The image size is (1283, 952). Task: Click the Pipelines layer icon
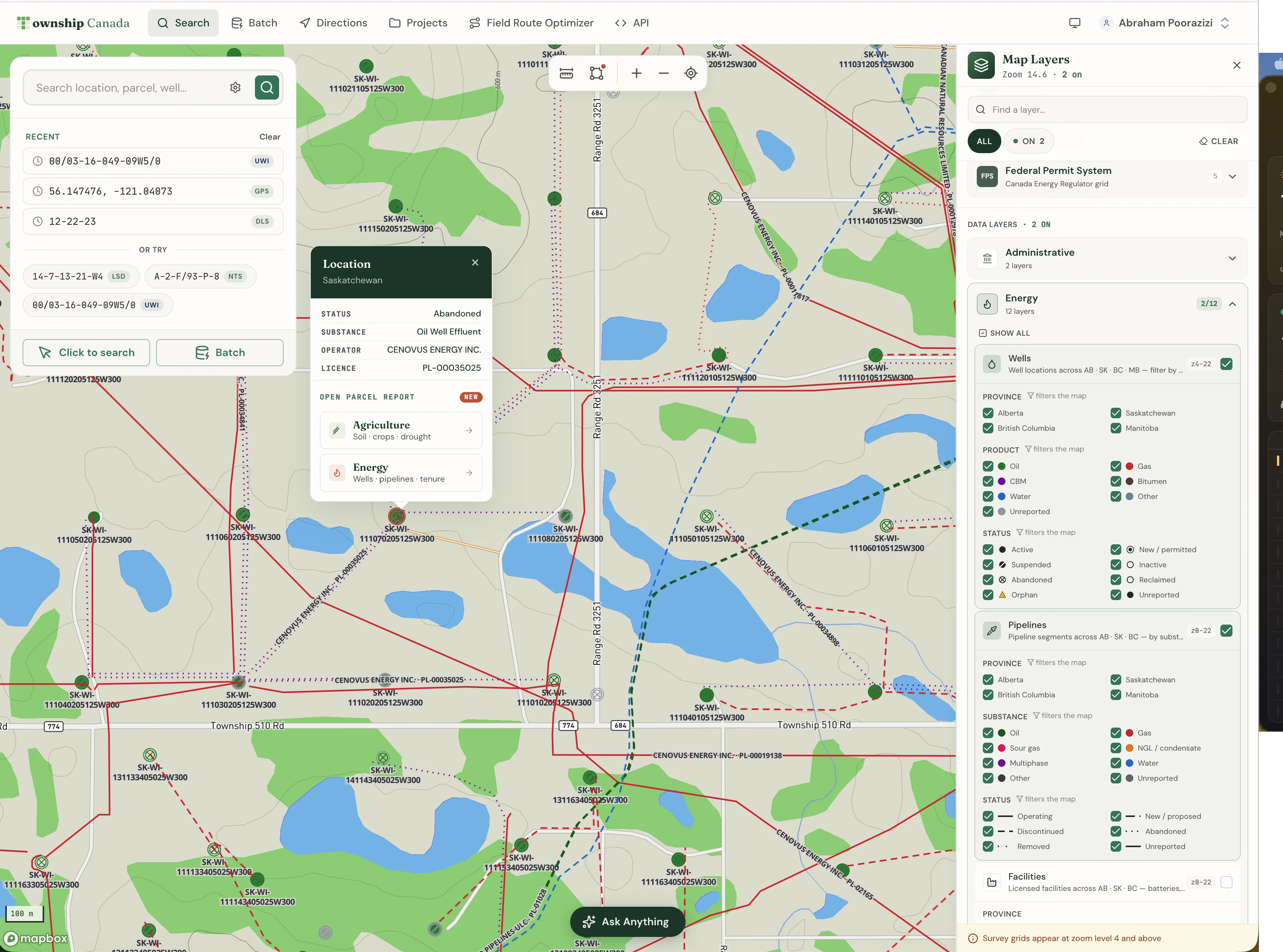[991, 630]
